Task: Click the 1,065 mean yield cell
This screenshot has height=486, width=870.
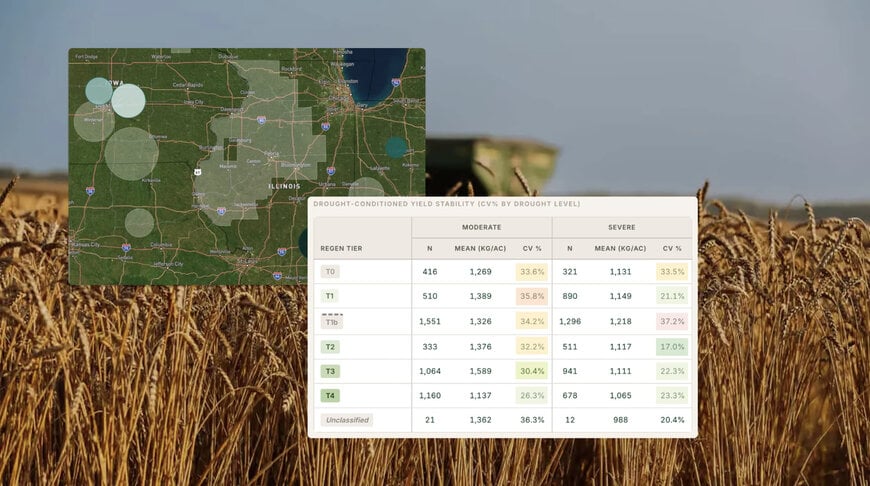Action: pyautogui.click(x=620, y=396)
